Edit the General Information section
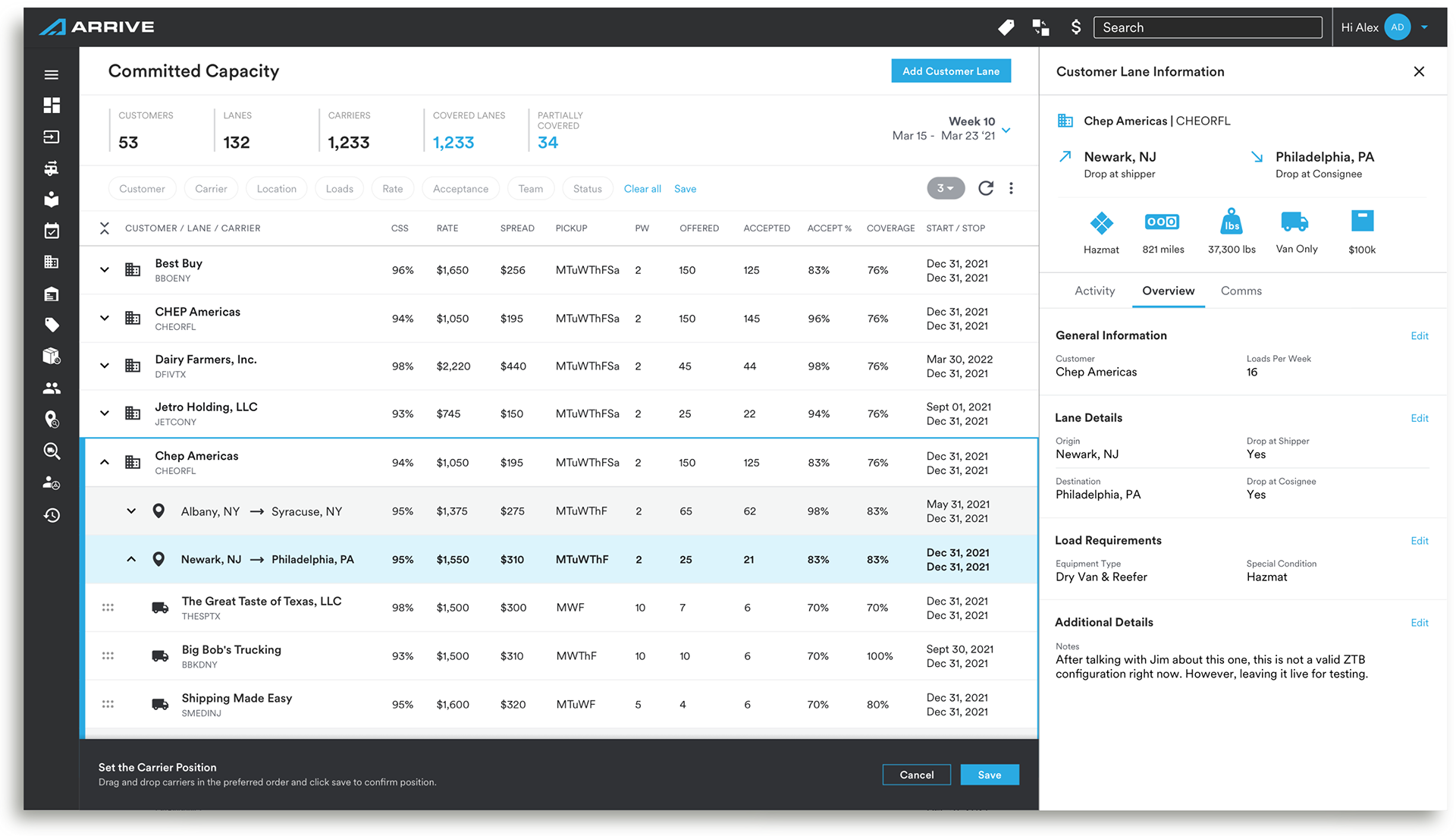The image size is (1456, 836). click(x=1419, y=336)
